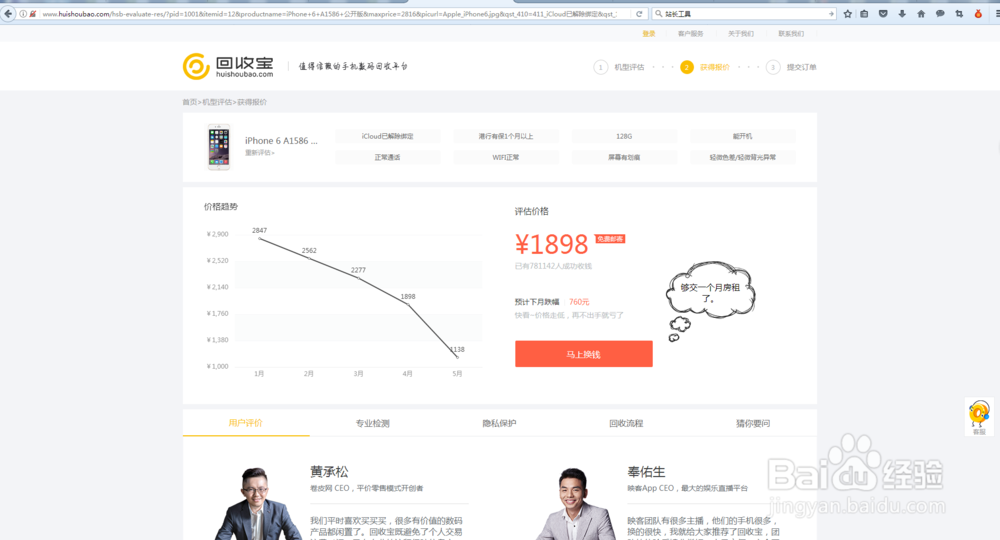Click step 3 circle for 提交订单
This screenshot has width=1000, height=540.
773,67
